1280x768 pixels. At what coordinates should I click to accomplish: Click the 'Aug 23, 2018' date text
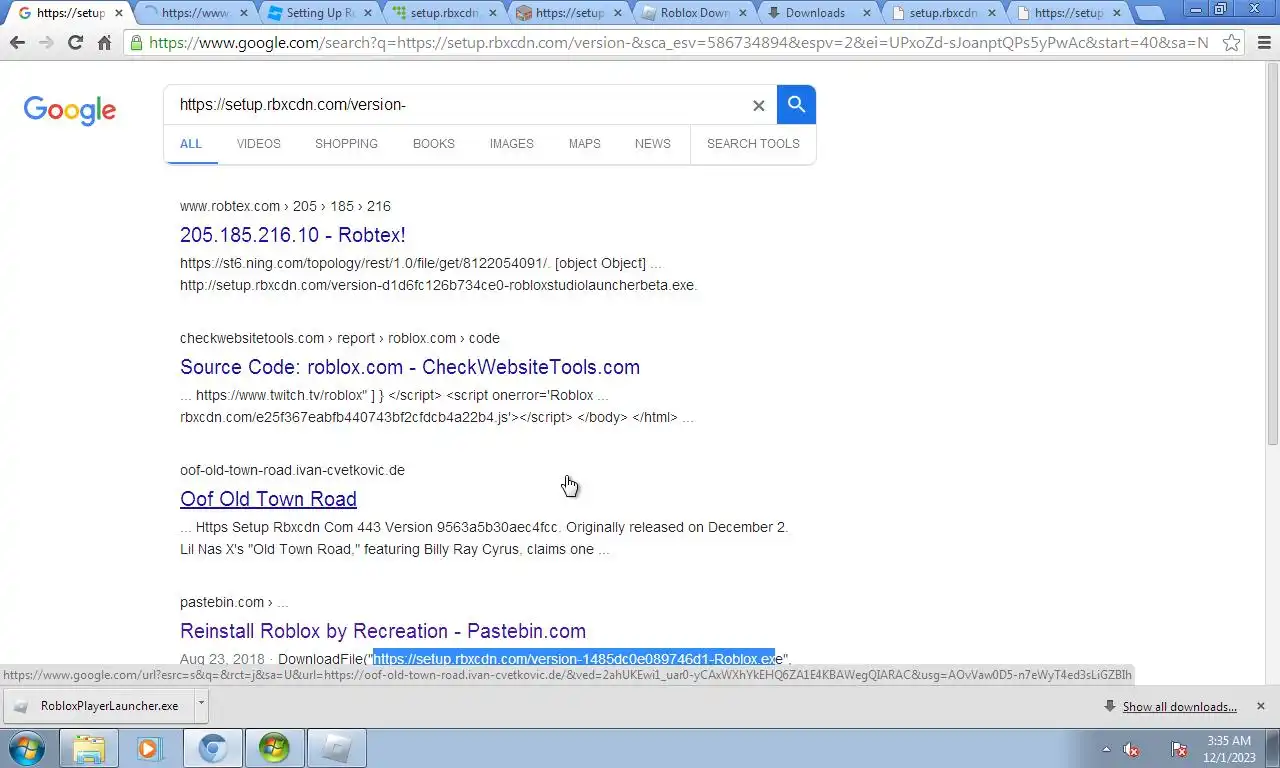pos(222,659)
